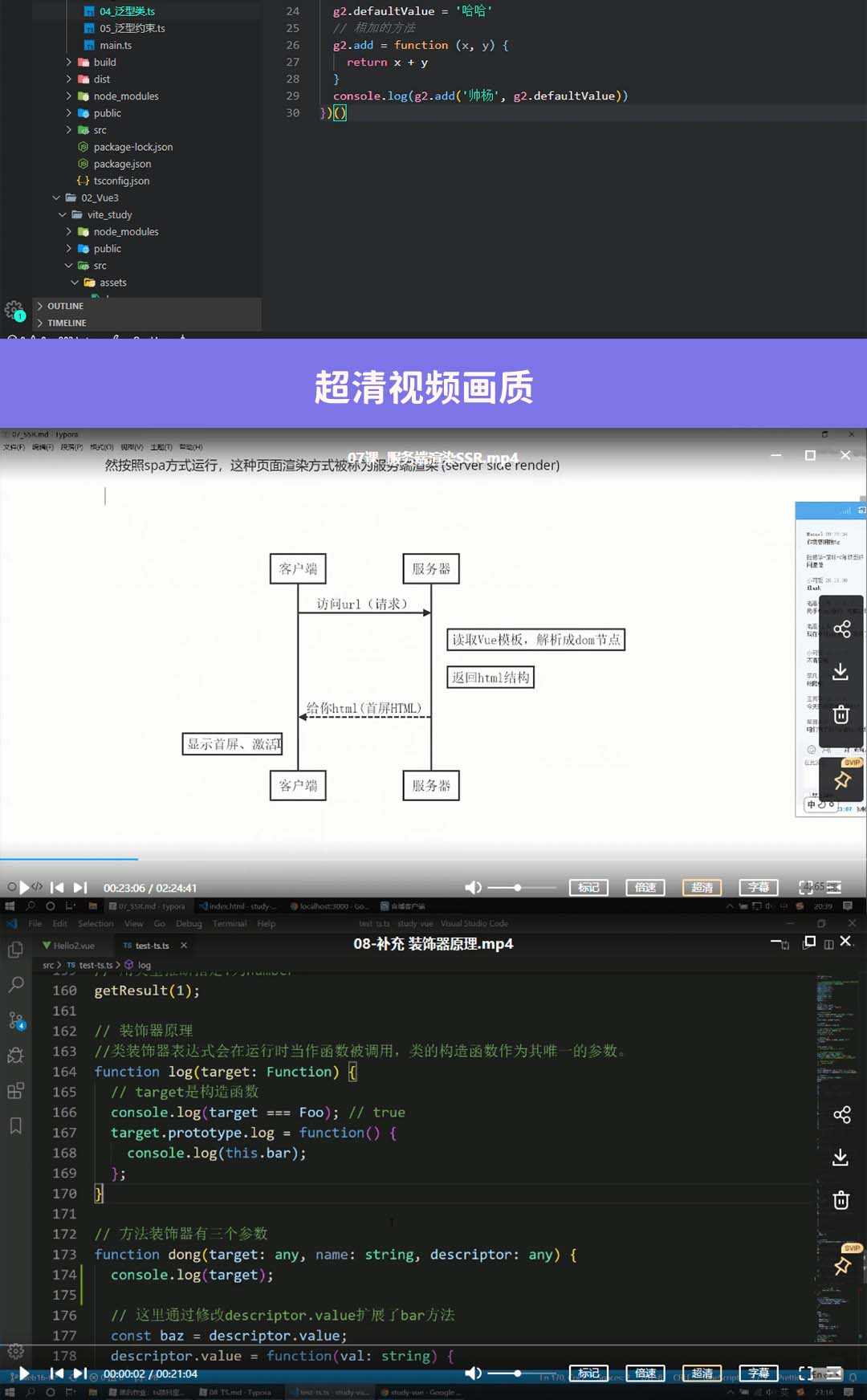The image size is (867, 1400).
Task: Play the 装饰器原理 video
Action: tap(24, 1374)
